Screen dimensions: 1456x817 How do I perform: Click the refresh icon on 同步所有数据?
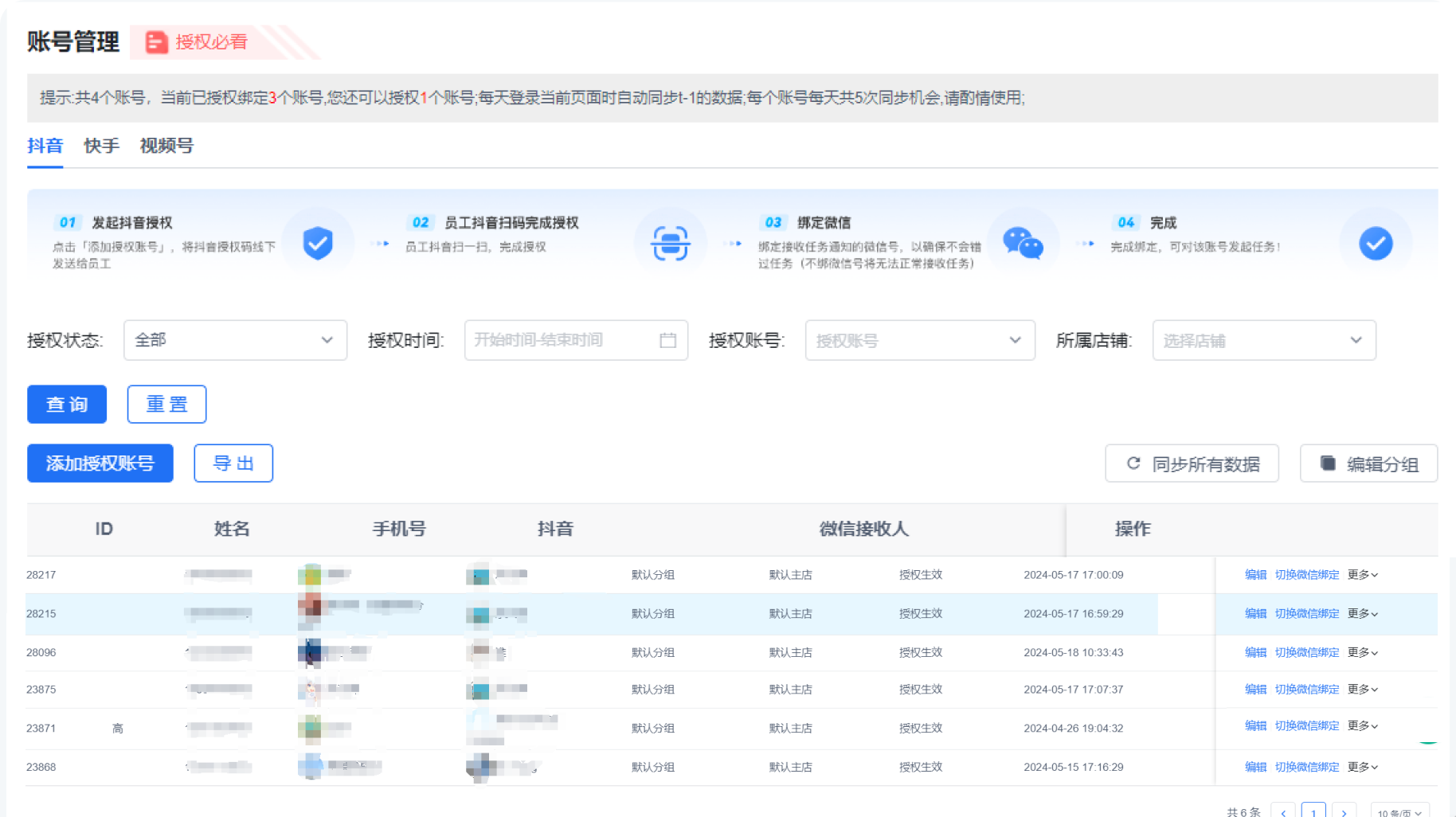1133,463
